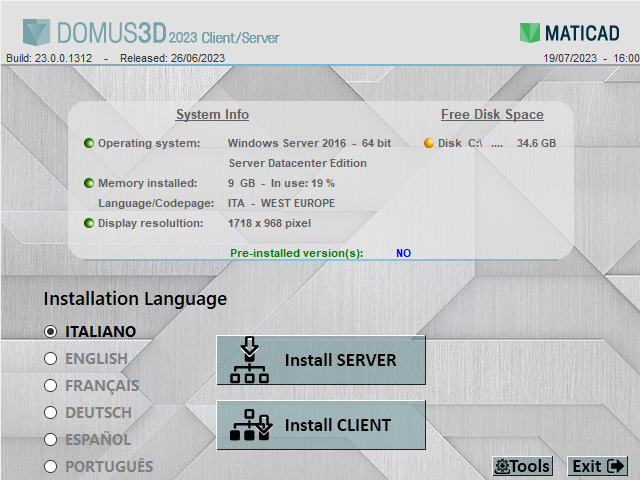Image resolution: width=640 pixels, height=480 pixels.
Task: Click the '2023 Client/Server' title text
Action: (224, 38)
